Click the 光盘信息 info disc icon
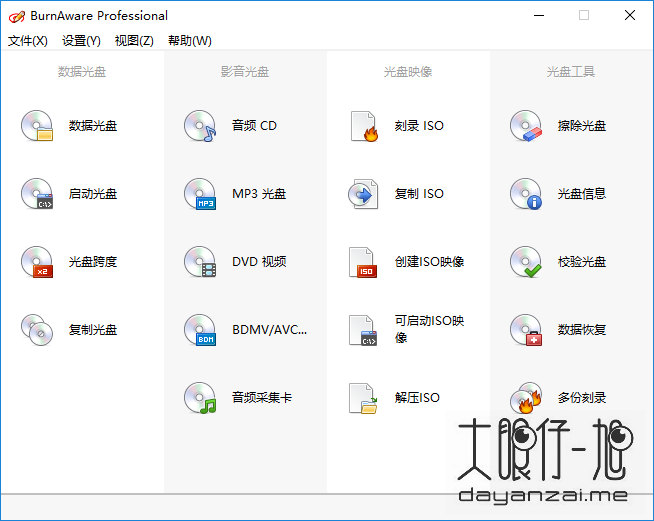 pyautogui.click(x=526, y=194)
